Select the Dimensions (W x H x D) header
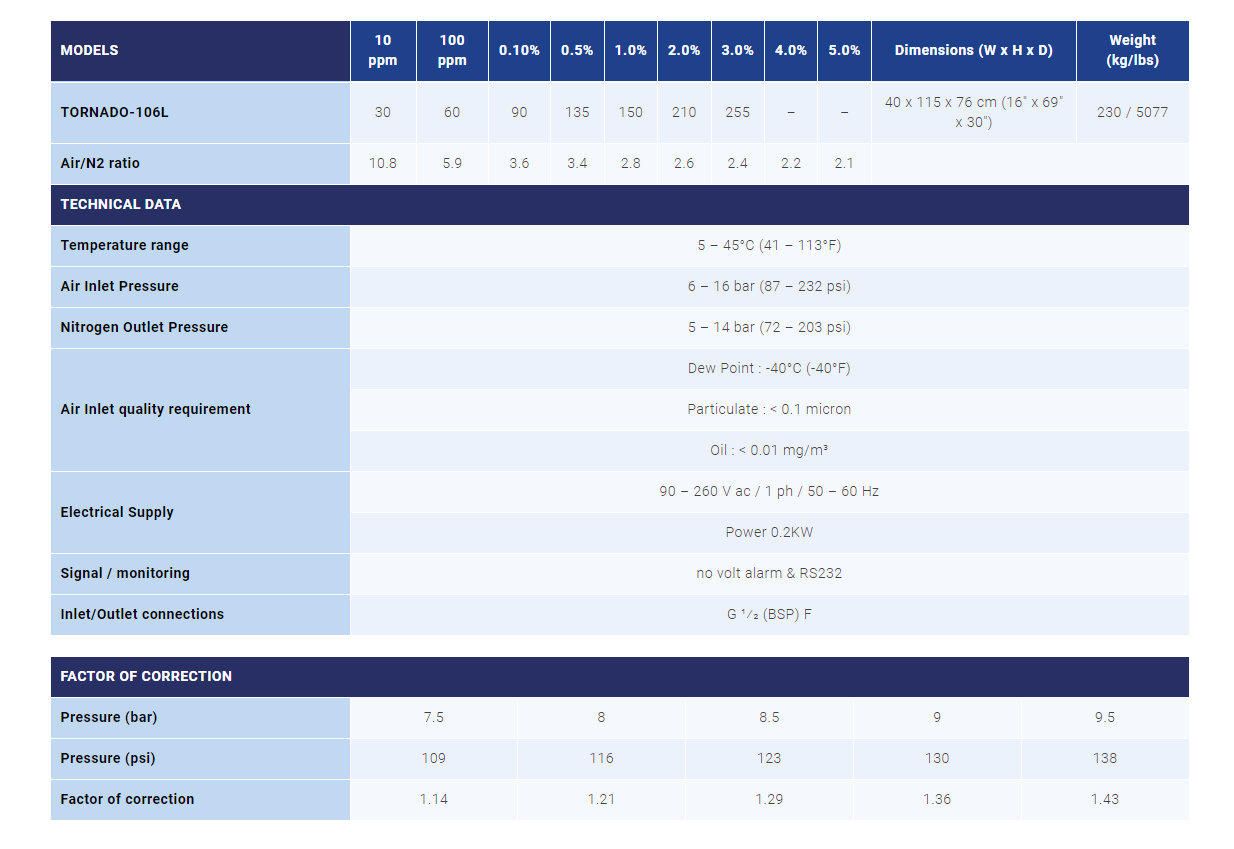The width and height of the screenshot is (1234, 849). (973, 50)
